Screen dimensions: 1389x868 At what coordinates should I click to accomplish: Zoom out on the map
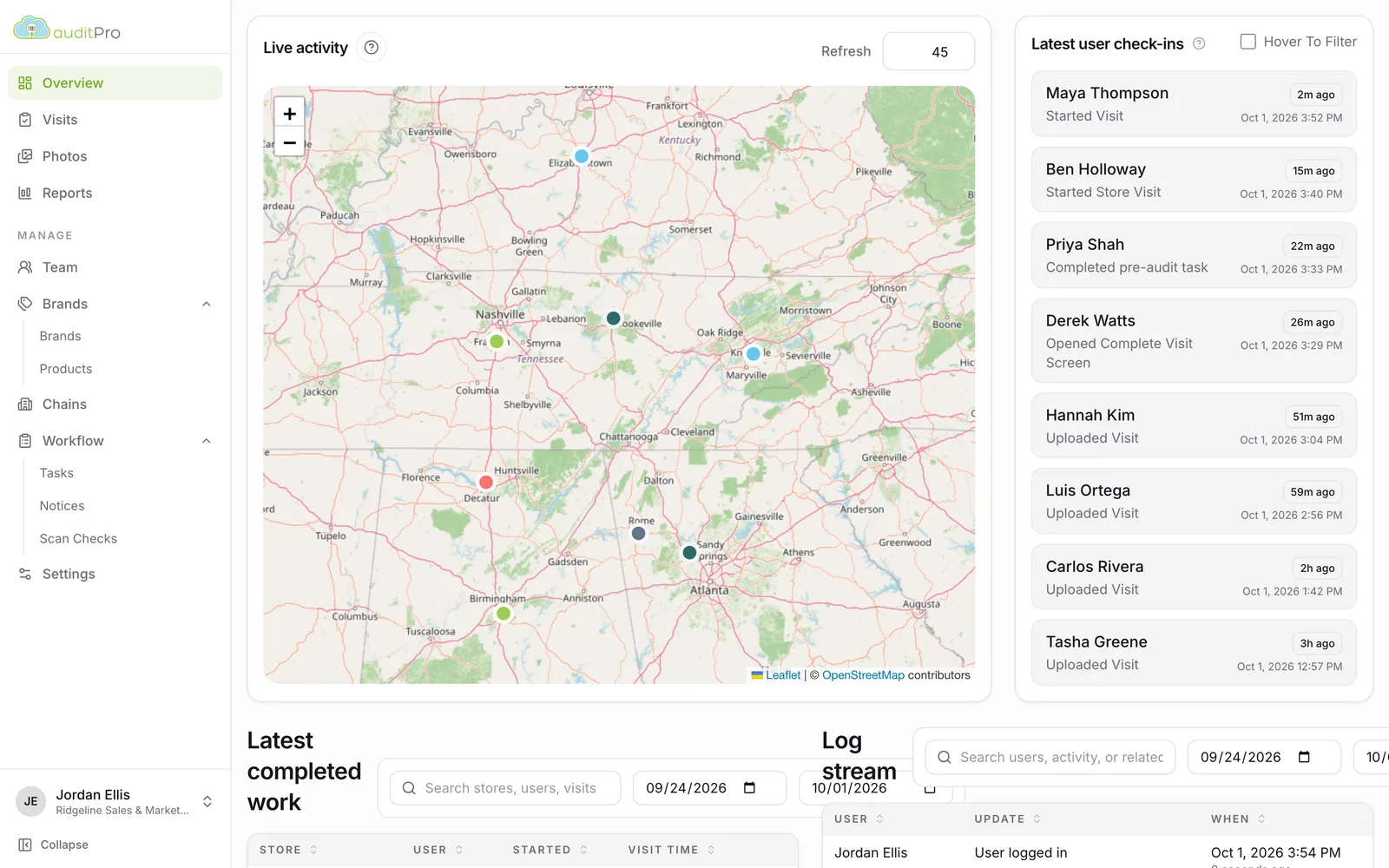tap(290, 141)
